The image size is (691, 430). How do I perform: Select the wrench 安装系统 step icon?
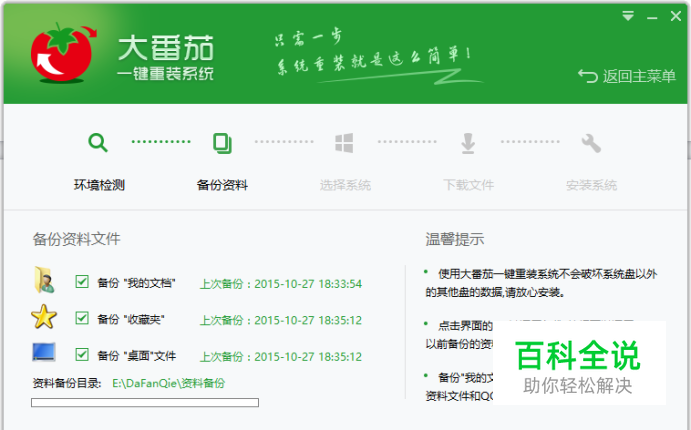(x=591, y=143)
